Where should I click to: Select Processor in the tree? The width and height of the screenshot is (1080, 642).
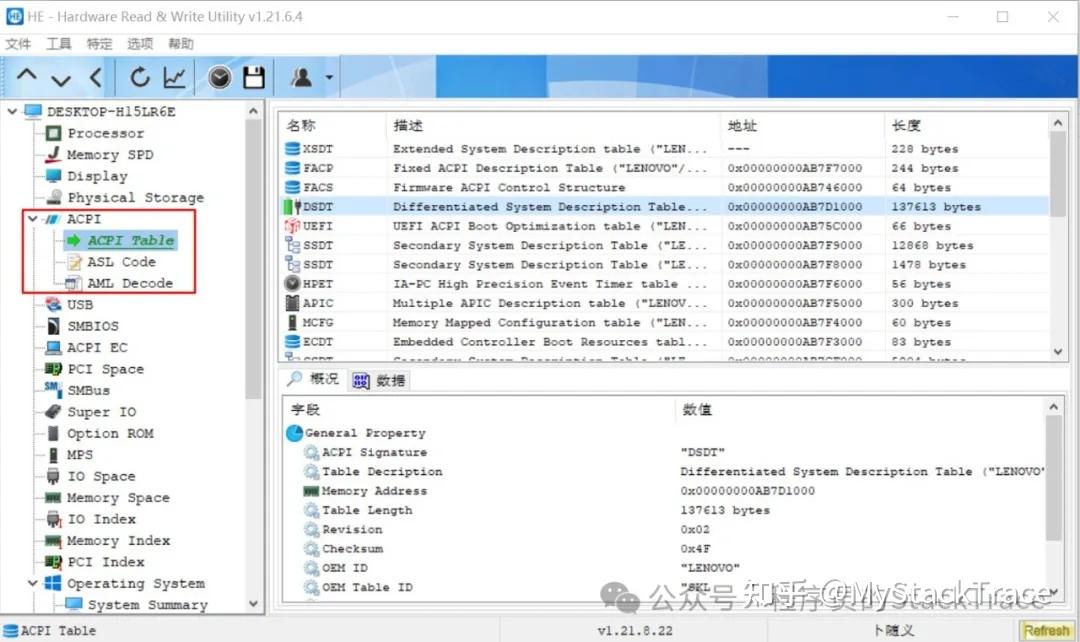(105, 133)
